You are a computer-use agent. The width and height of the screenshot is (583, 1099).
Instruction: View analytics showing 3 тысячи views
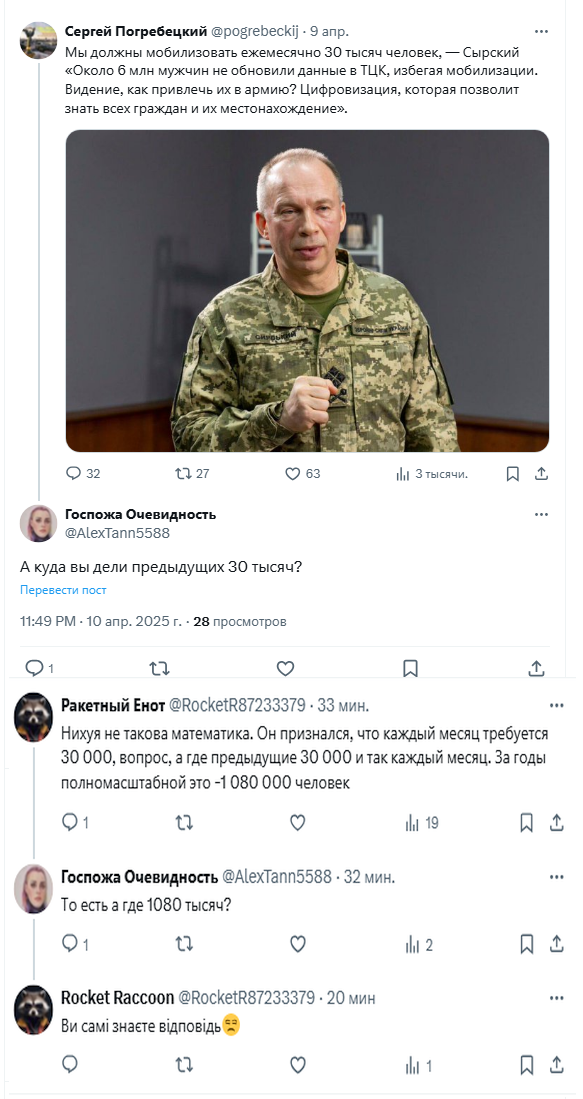(432, 474)
